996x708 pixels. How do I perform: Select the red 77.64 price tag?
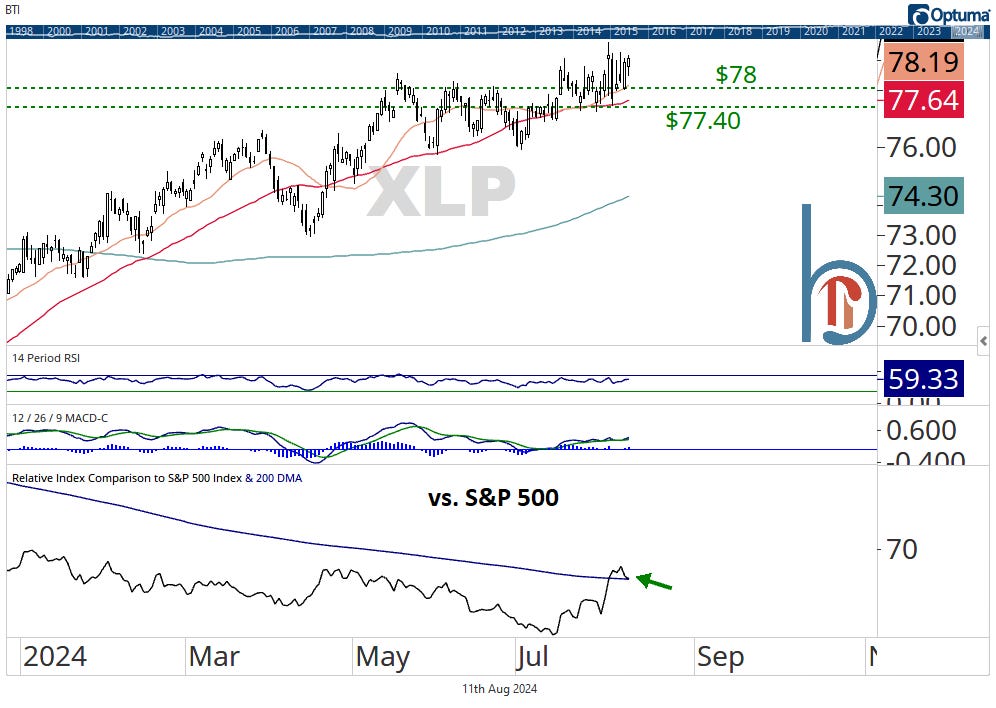[924, 100]
